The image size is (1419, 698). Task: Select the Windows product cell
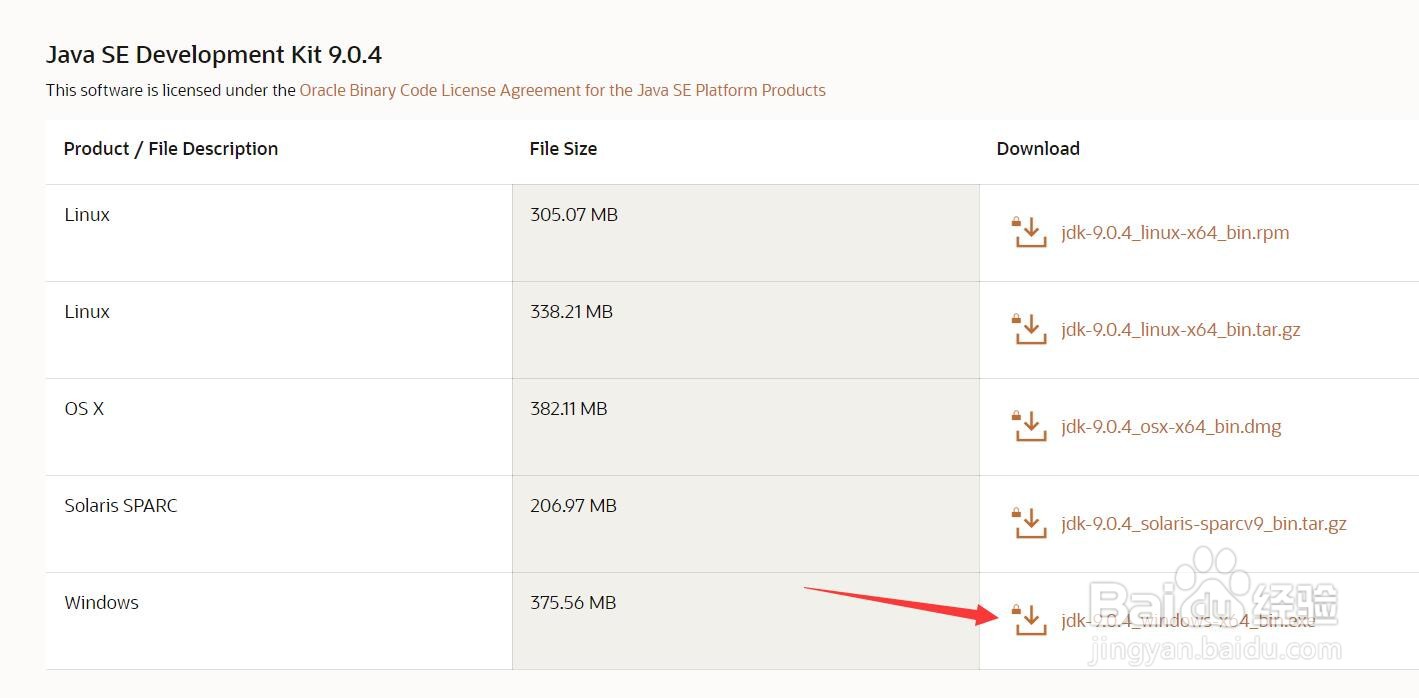pyautogui.click(x=102, y=603)
